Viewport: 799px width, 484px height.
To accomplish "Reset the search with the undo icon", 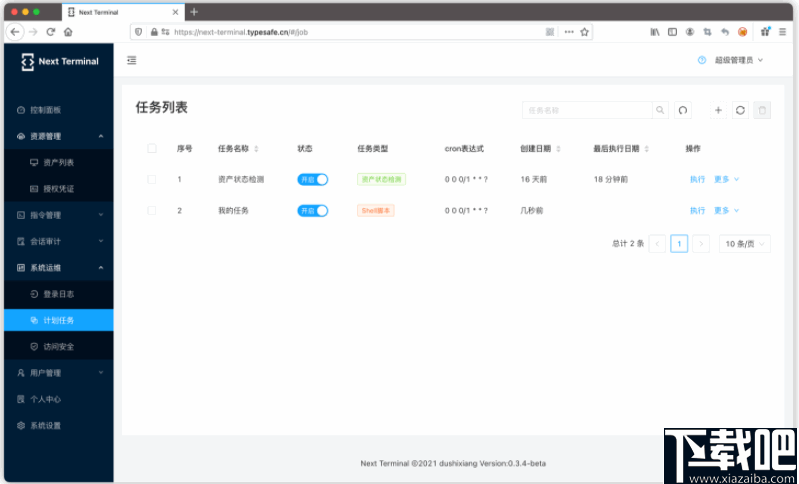I will click(683, 110).
